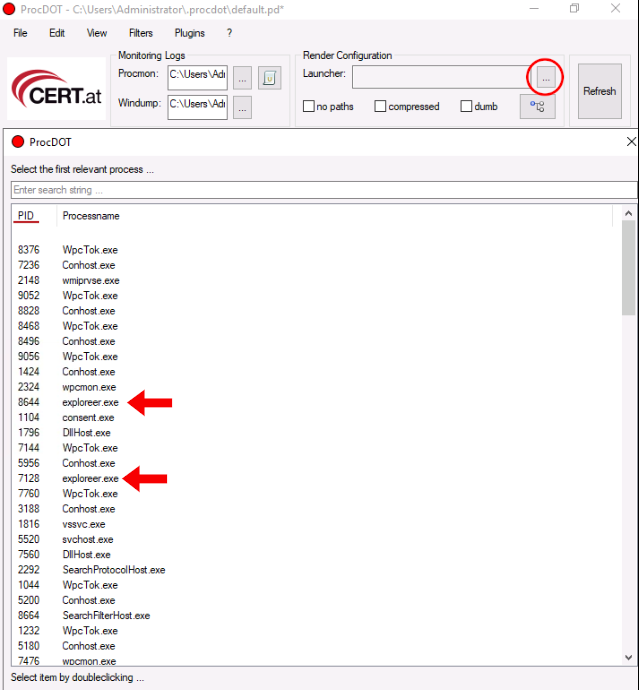Click the Windump path input field
This screenshot has width=639, height=690.
point(198,107)
